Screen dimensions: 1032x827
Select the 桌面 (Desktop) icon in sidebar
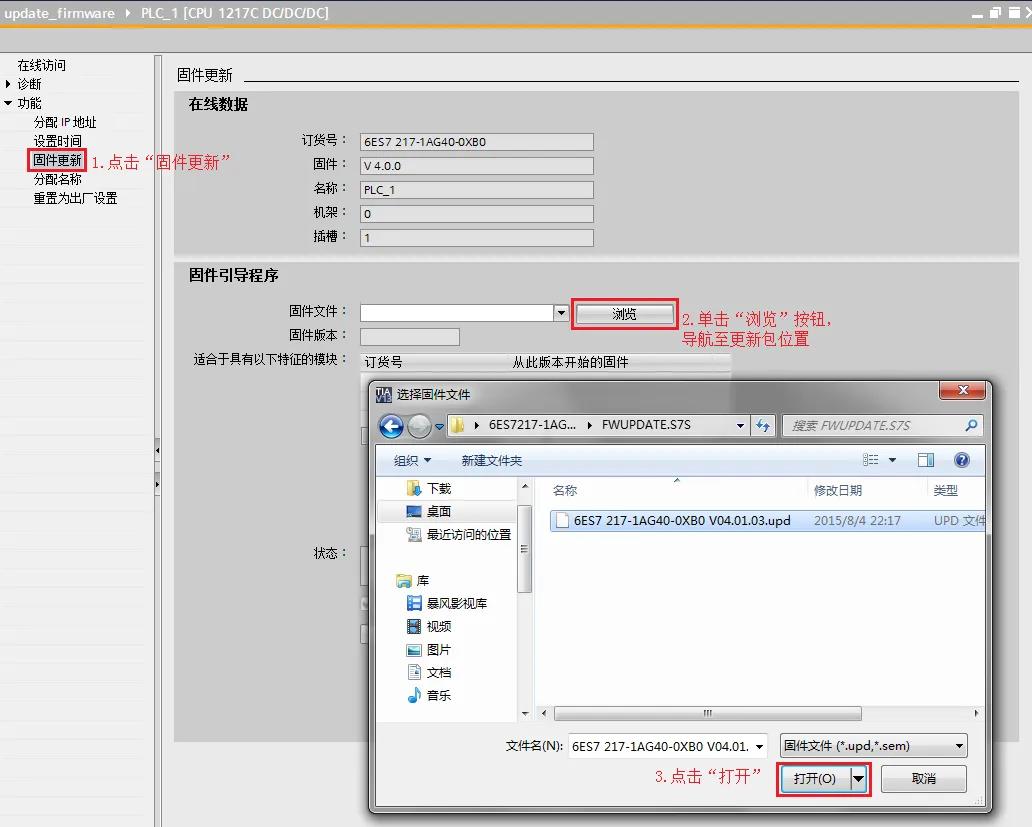click(413, 512)
